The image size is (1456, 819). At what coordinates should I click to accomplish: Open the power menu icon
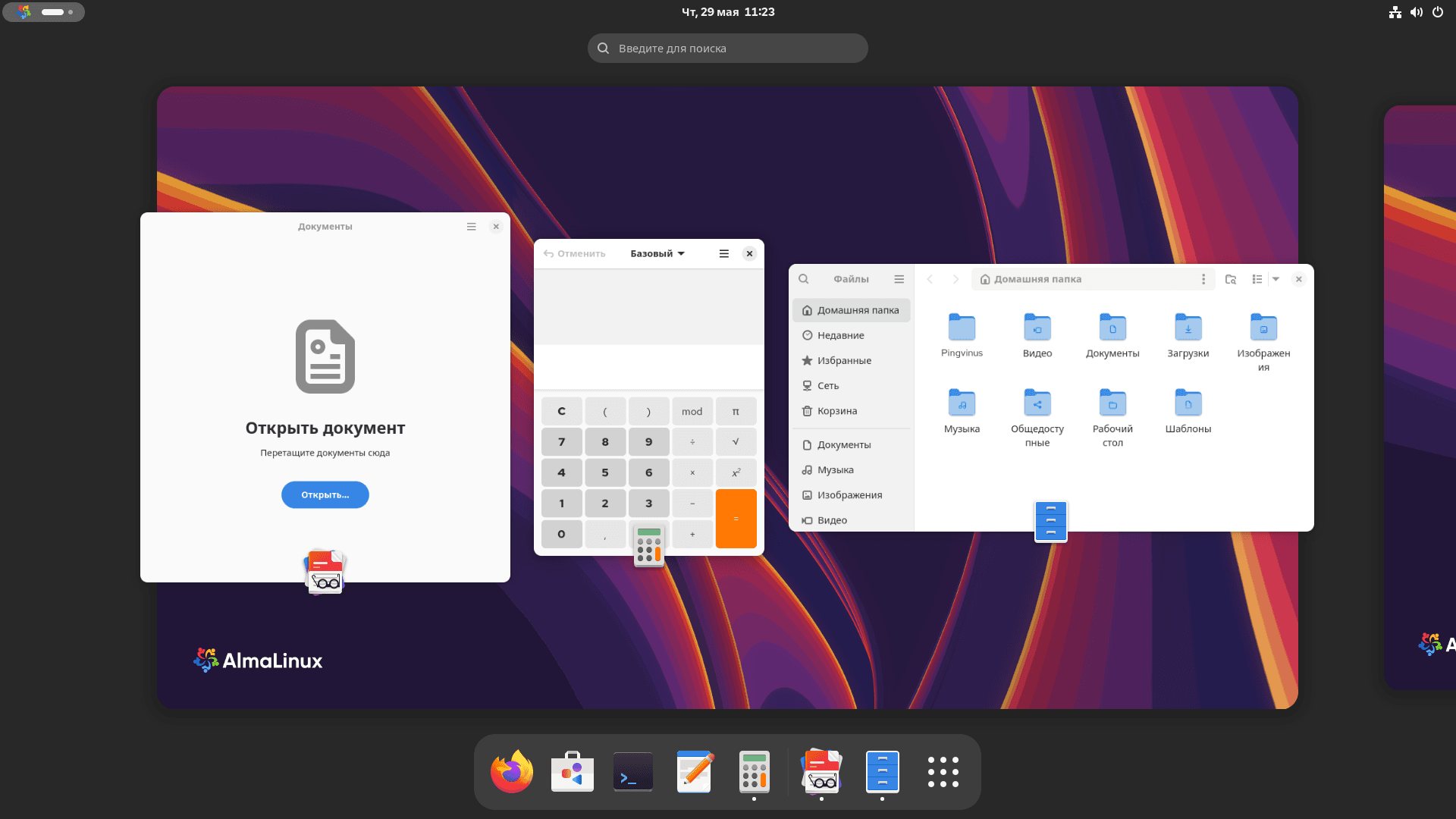(1438, 12)
